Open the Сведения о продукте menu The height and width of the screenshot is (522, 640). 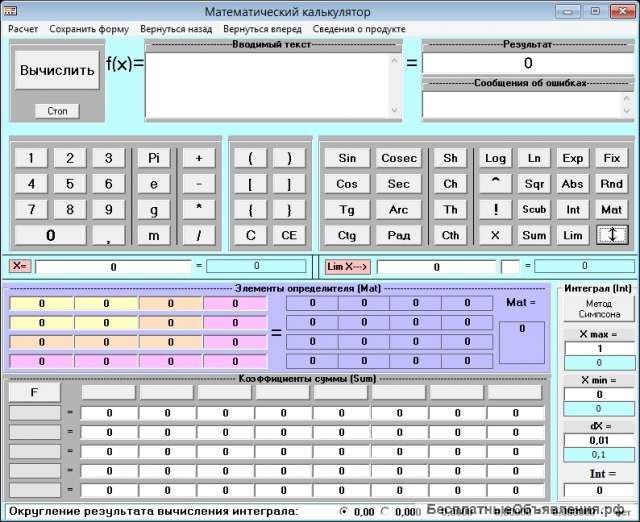[359, 29]
